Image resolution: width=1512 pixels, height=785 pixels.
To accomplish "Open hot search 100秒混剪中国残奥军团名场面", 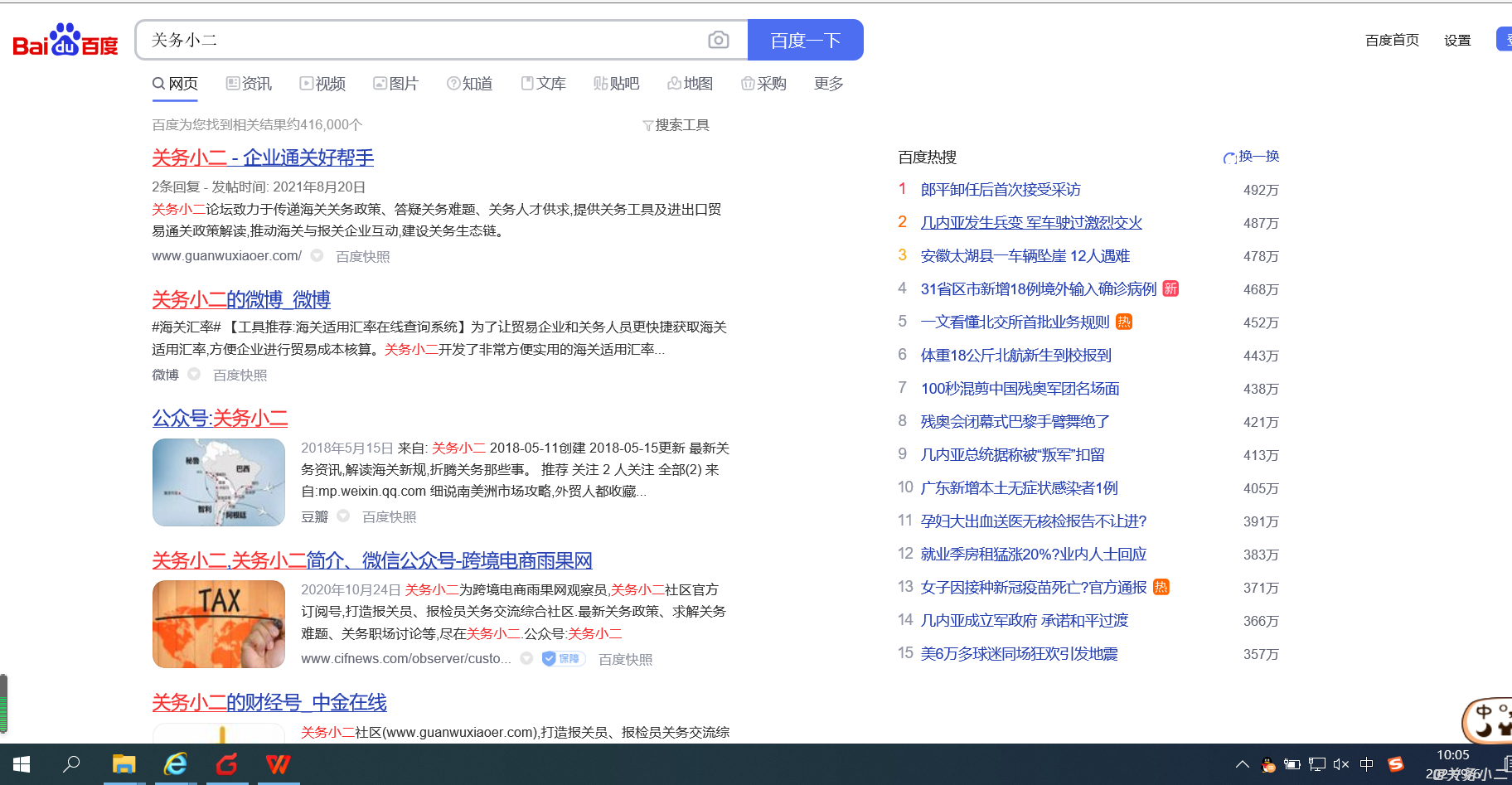I will pyautogui.click(x=1020, y=389).
